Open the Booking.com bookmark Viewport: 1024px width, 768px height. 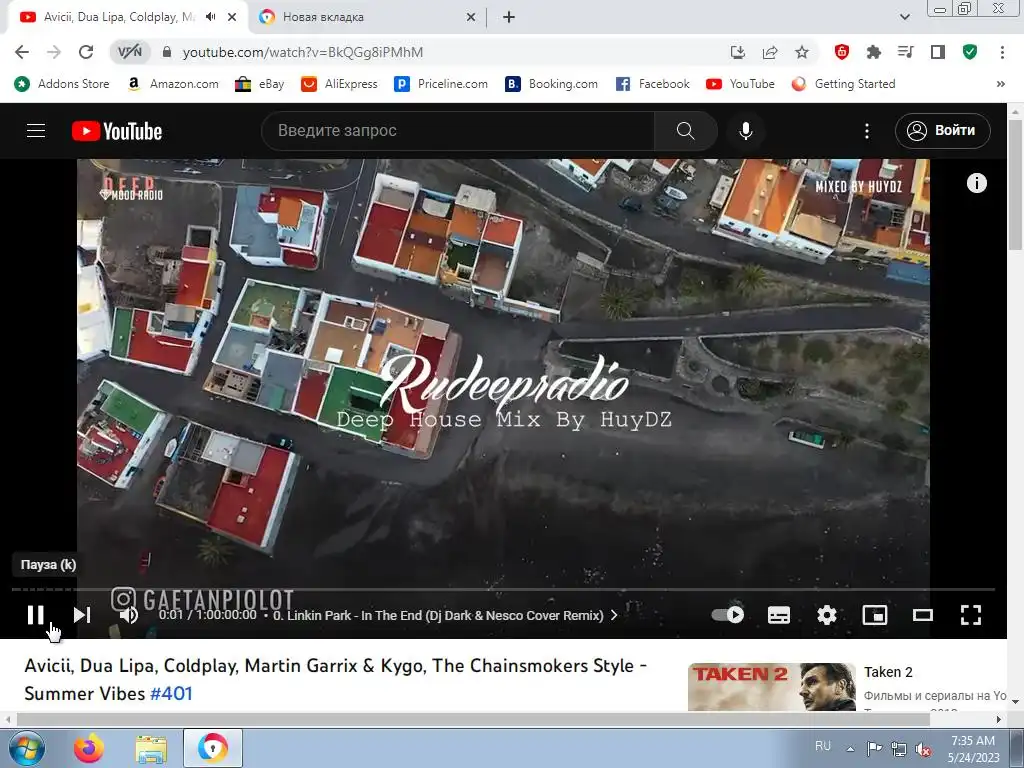552,84
